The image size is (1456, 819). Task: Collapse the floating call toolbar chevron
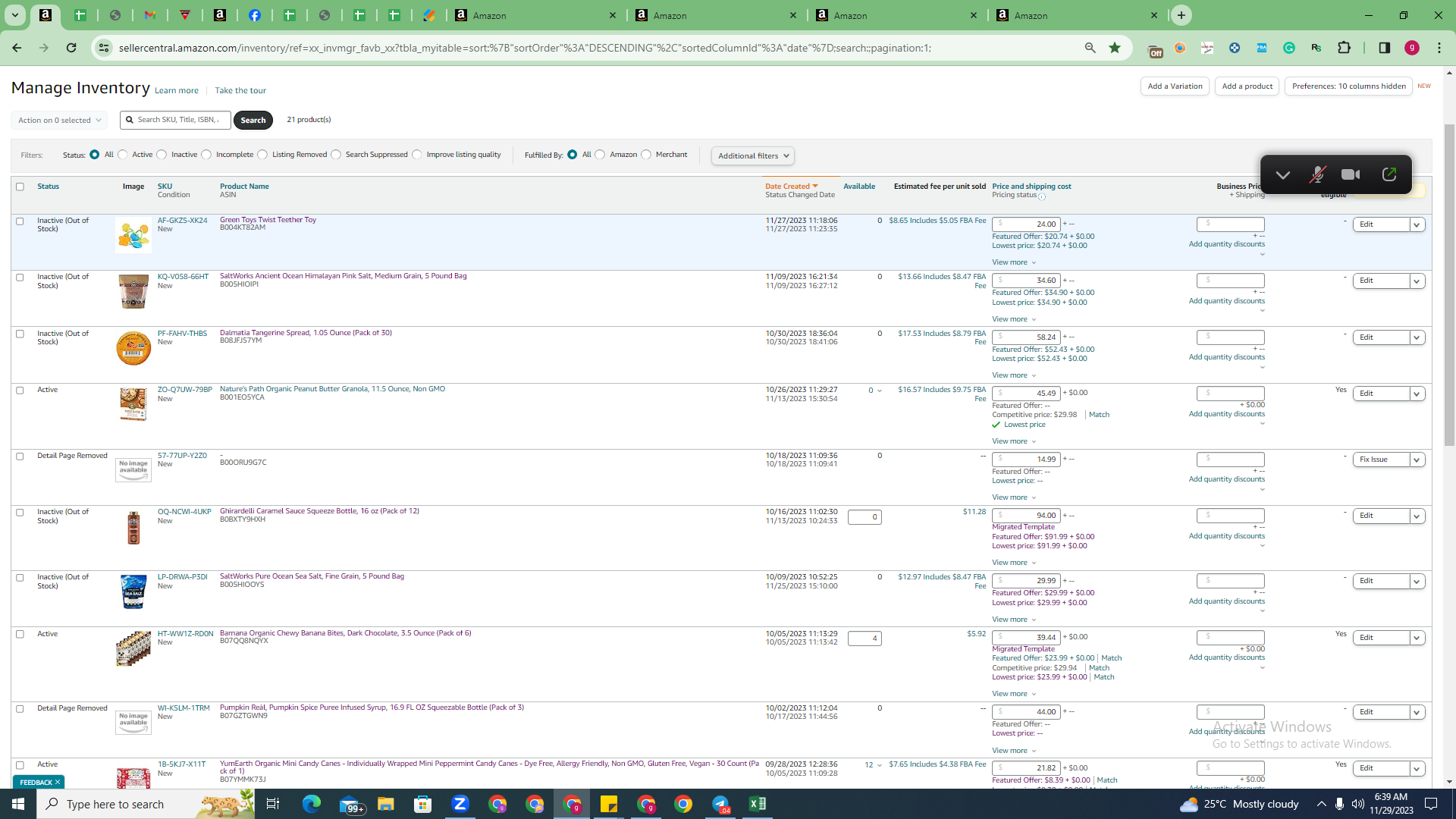(x=1282, y=175)
